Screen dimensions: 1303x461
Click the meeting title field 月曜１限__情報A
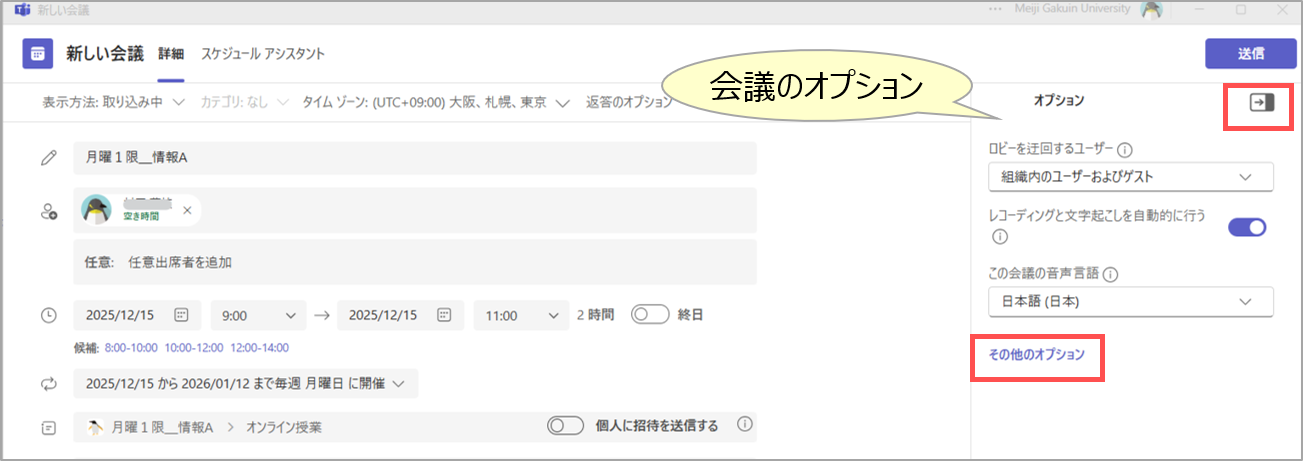click(414, 158)
